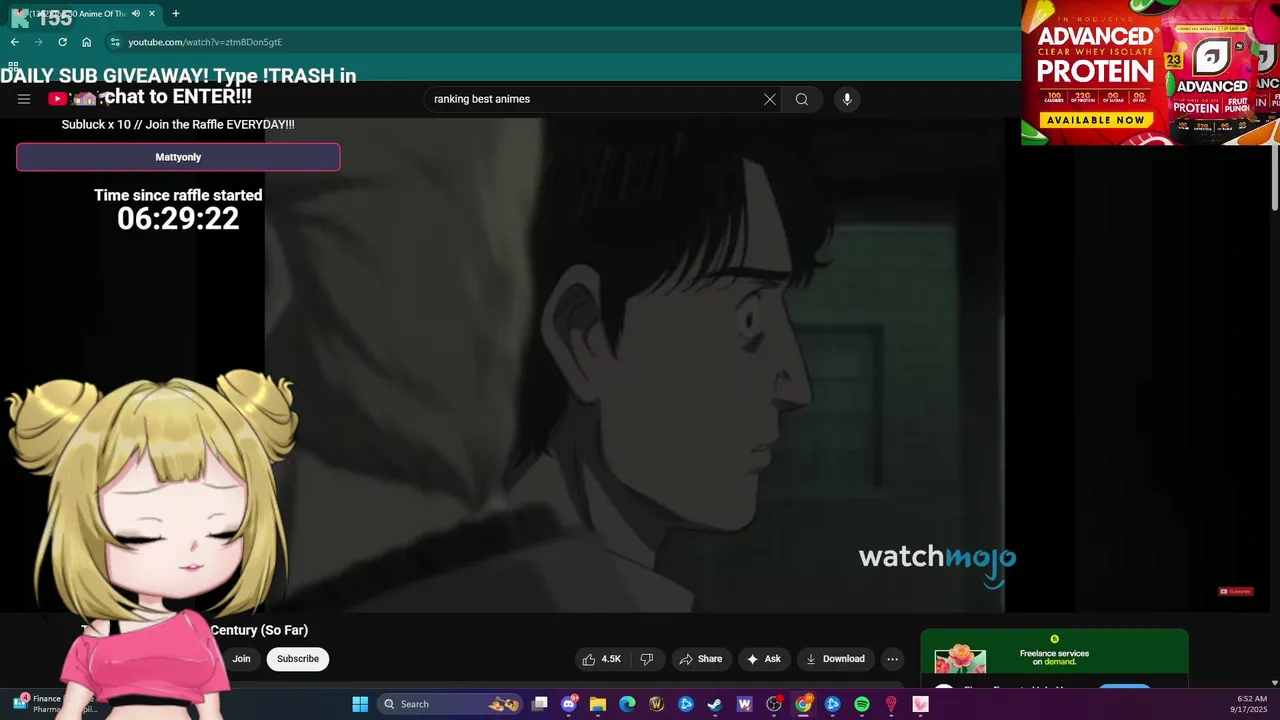This screenshot has width=1280, height=720.
Task: Open the purple W app on the taskbar
Action: (744, 704)
